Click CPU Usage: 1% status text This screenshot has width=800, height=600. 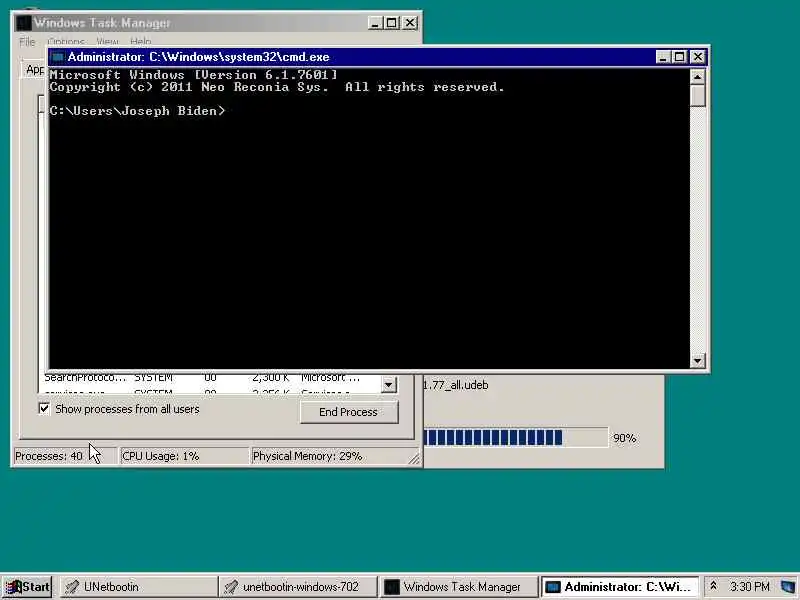[160, 456]
